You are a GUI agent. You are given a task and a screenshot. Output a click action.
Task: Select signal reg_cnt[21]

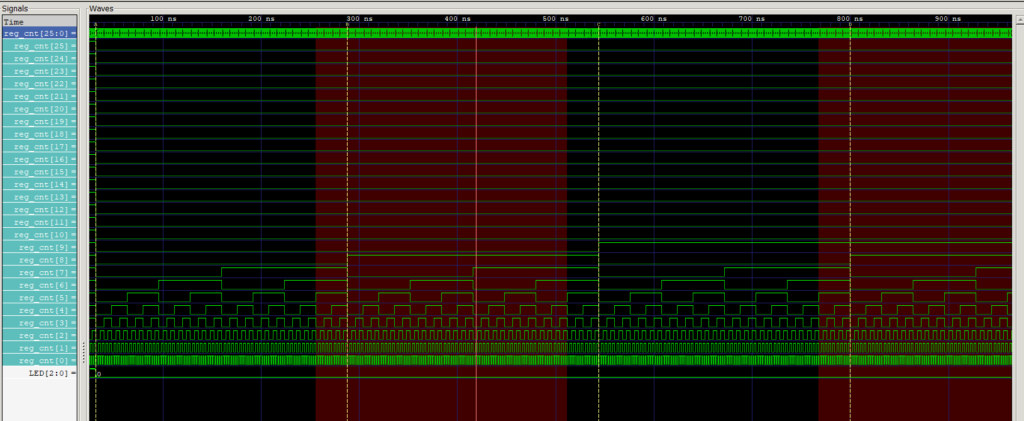[39, 97]
